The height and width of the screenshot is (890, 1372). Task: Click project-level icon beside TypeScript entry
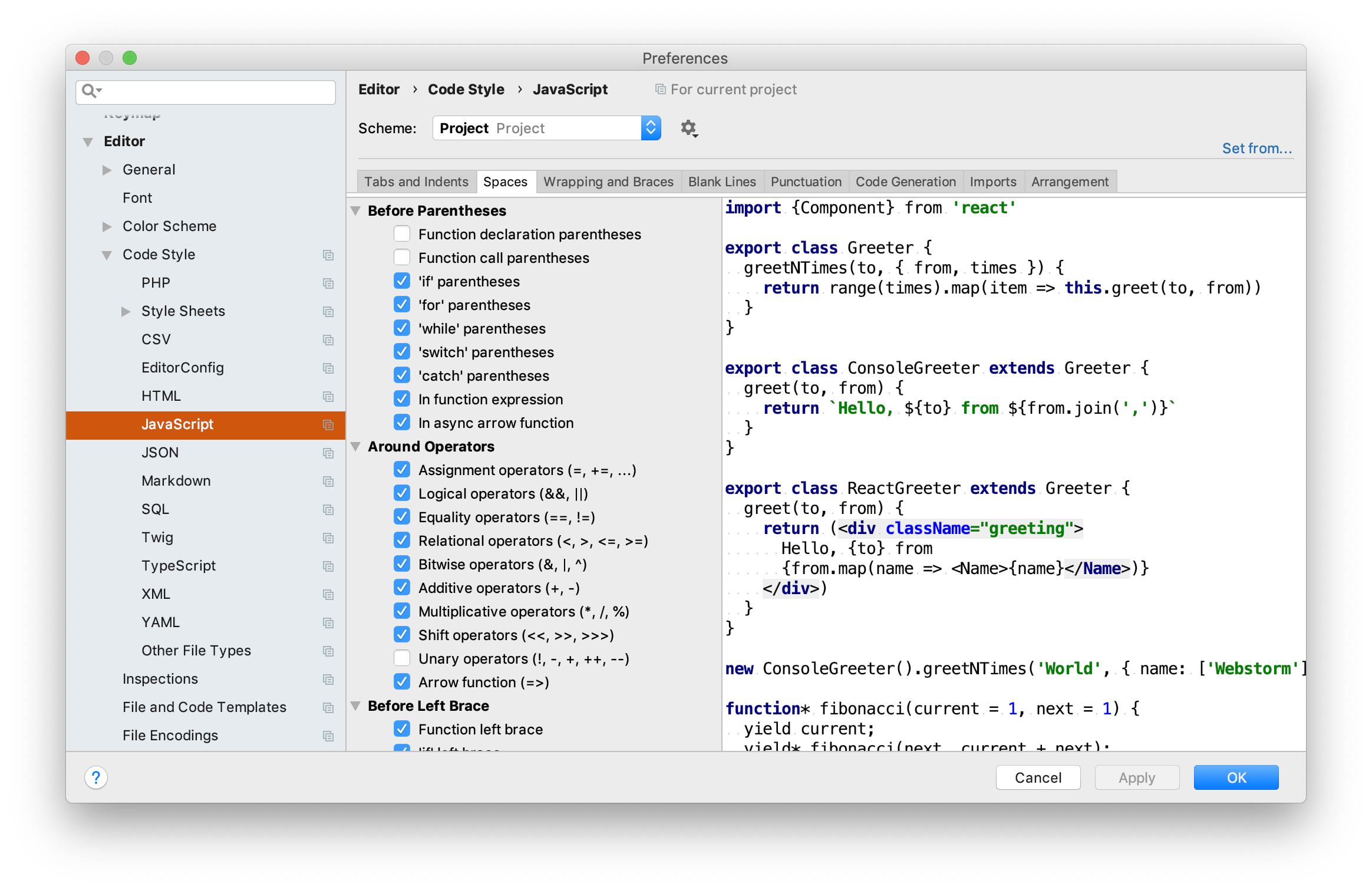[x=328, y=566]
